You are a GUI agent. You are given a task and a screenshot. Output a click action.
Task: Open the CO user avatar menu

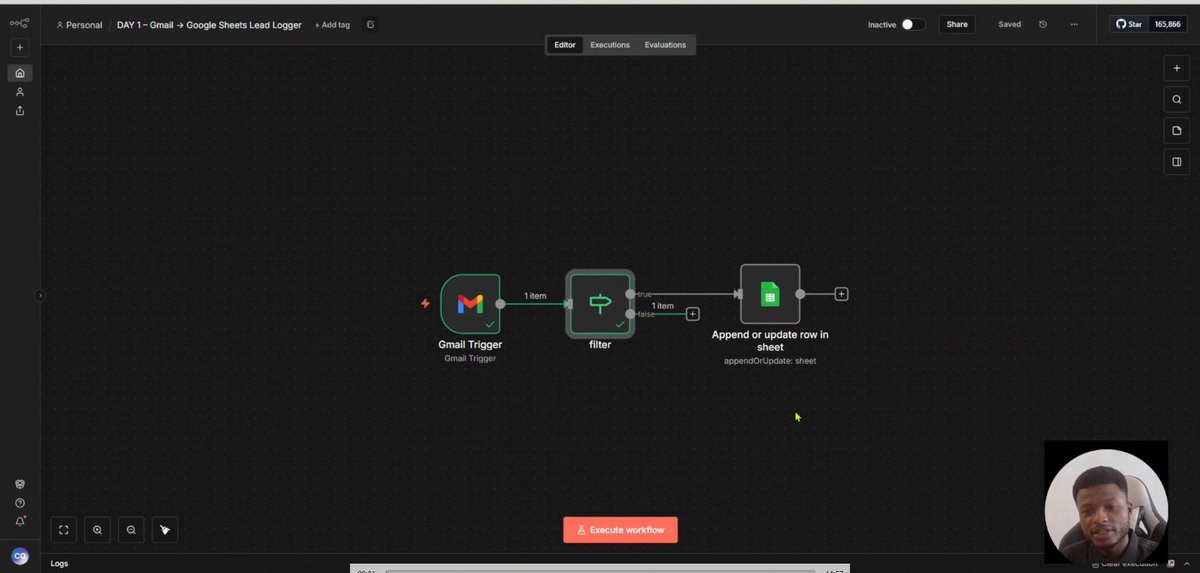pos(20,556)
